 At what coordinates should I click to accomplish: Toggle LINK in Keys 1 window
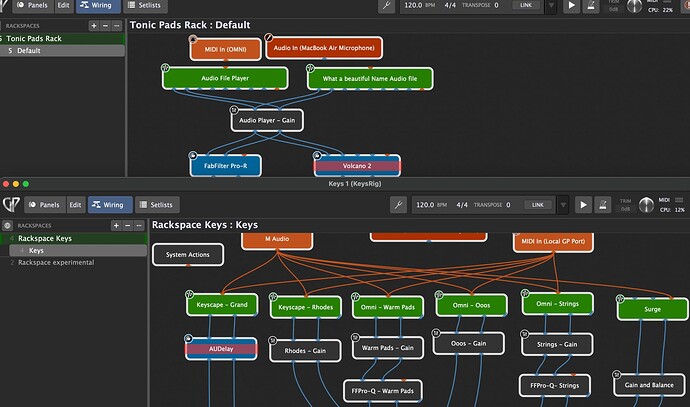(537, 205)
